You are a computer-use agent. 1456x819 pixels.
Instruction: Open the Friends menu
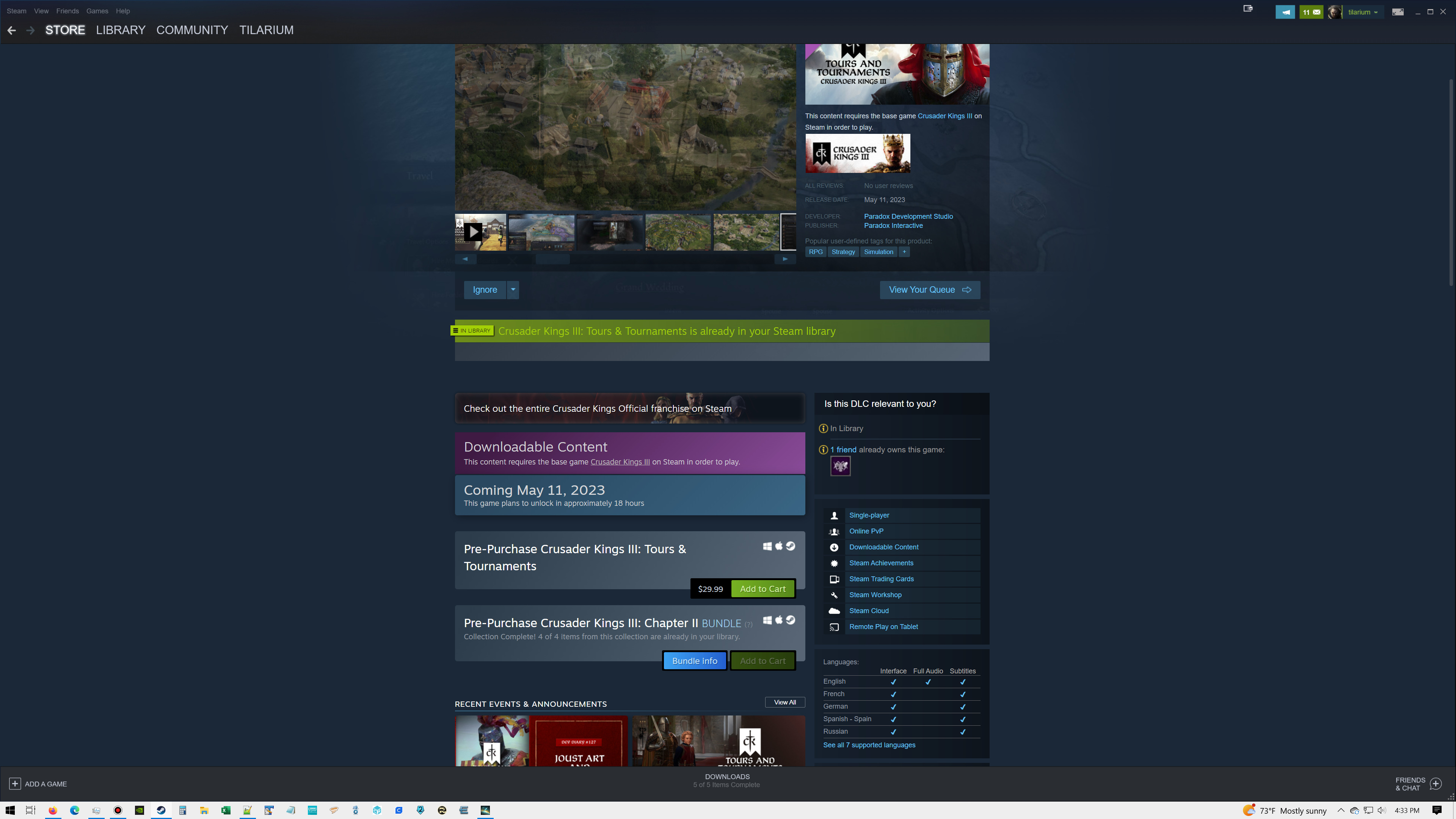pyautogui.click(x=67, y=11)
